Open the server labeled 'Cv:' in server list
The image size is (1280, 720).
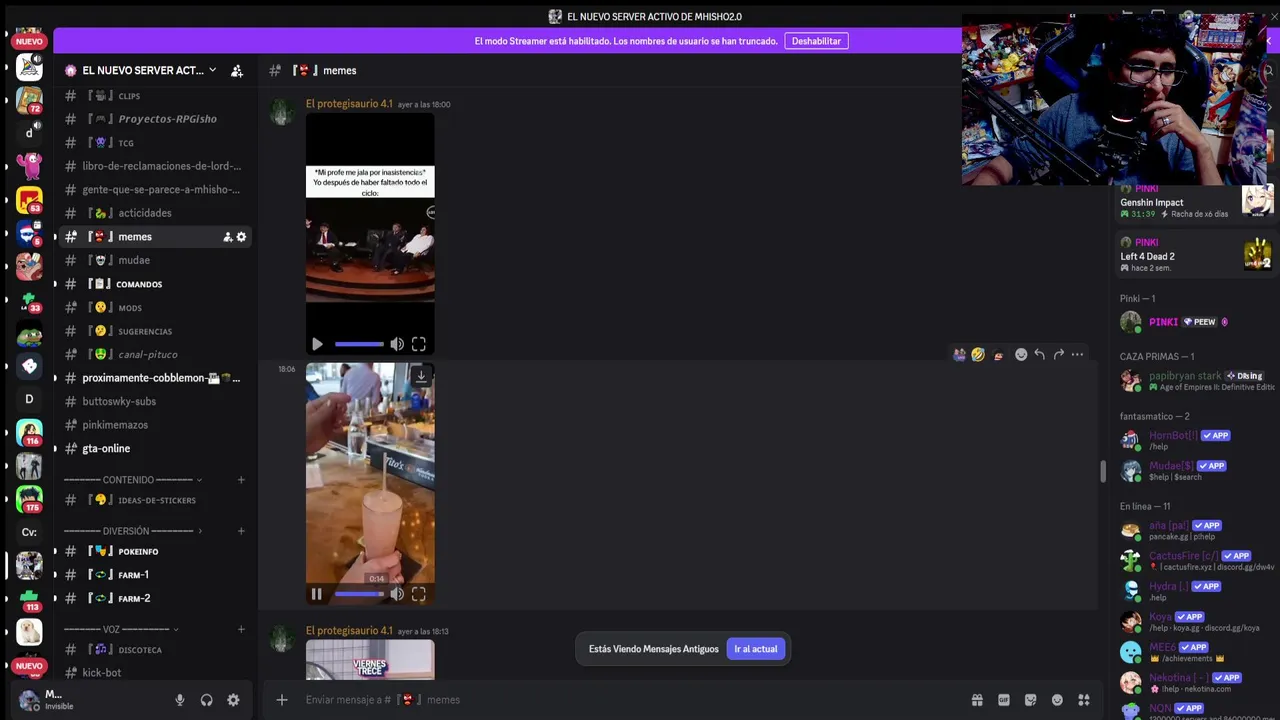[29, 532]
